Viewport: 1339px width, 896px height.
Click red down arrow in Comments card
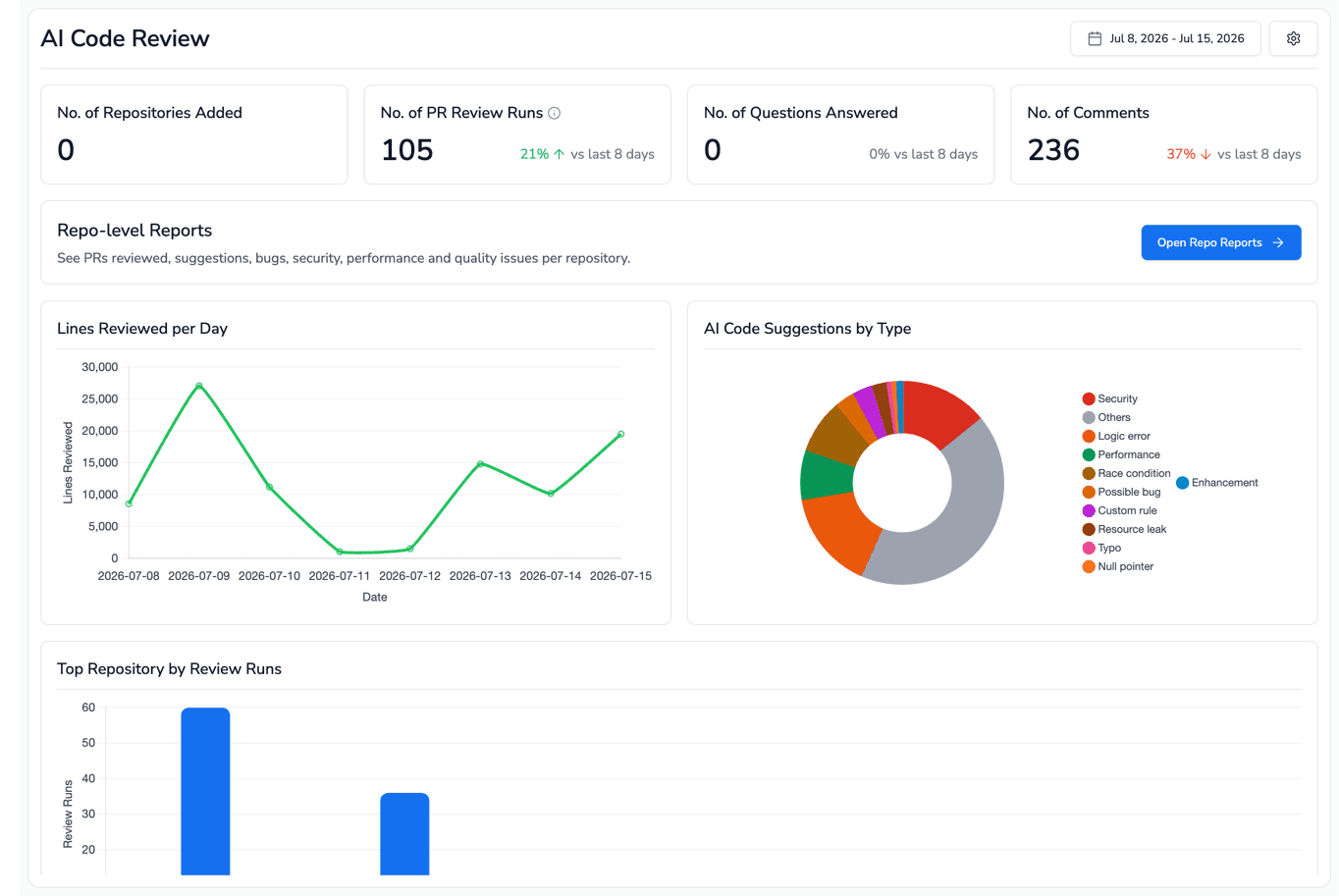1205,154
